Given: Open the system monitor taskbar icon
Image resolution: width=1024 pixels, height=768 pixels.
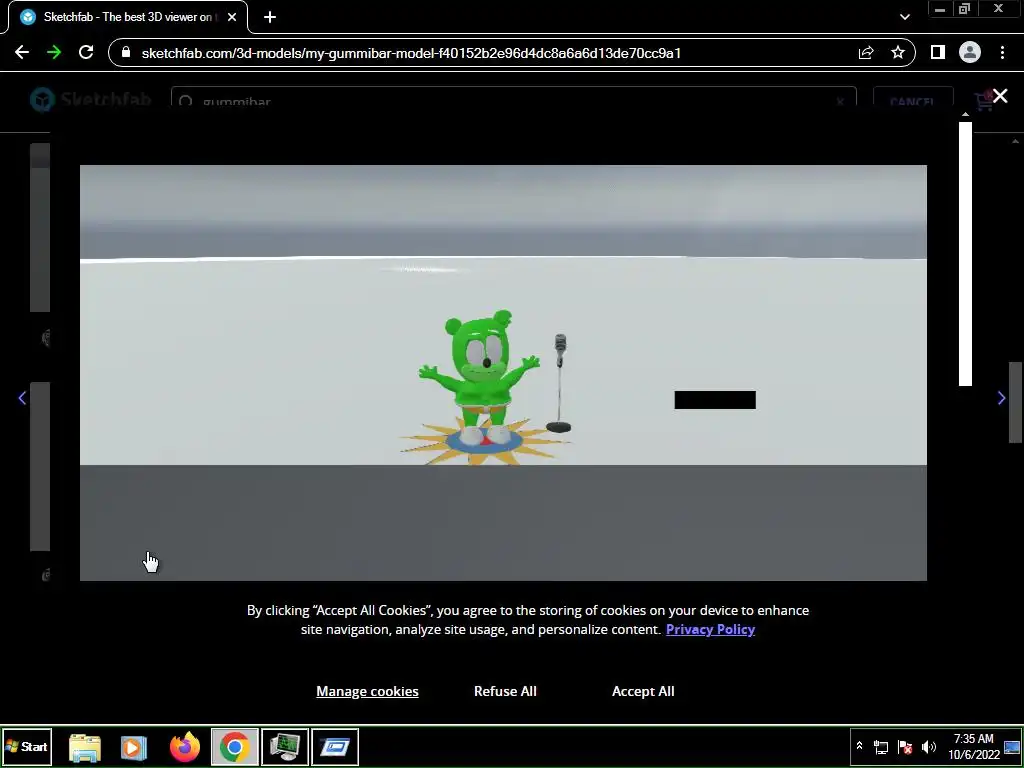Looking at the screenshot, I should click(285, 746).
